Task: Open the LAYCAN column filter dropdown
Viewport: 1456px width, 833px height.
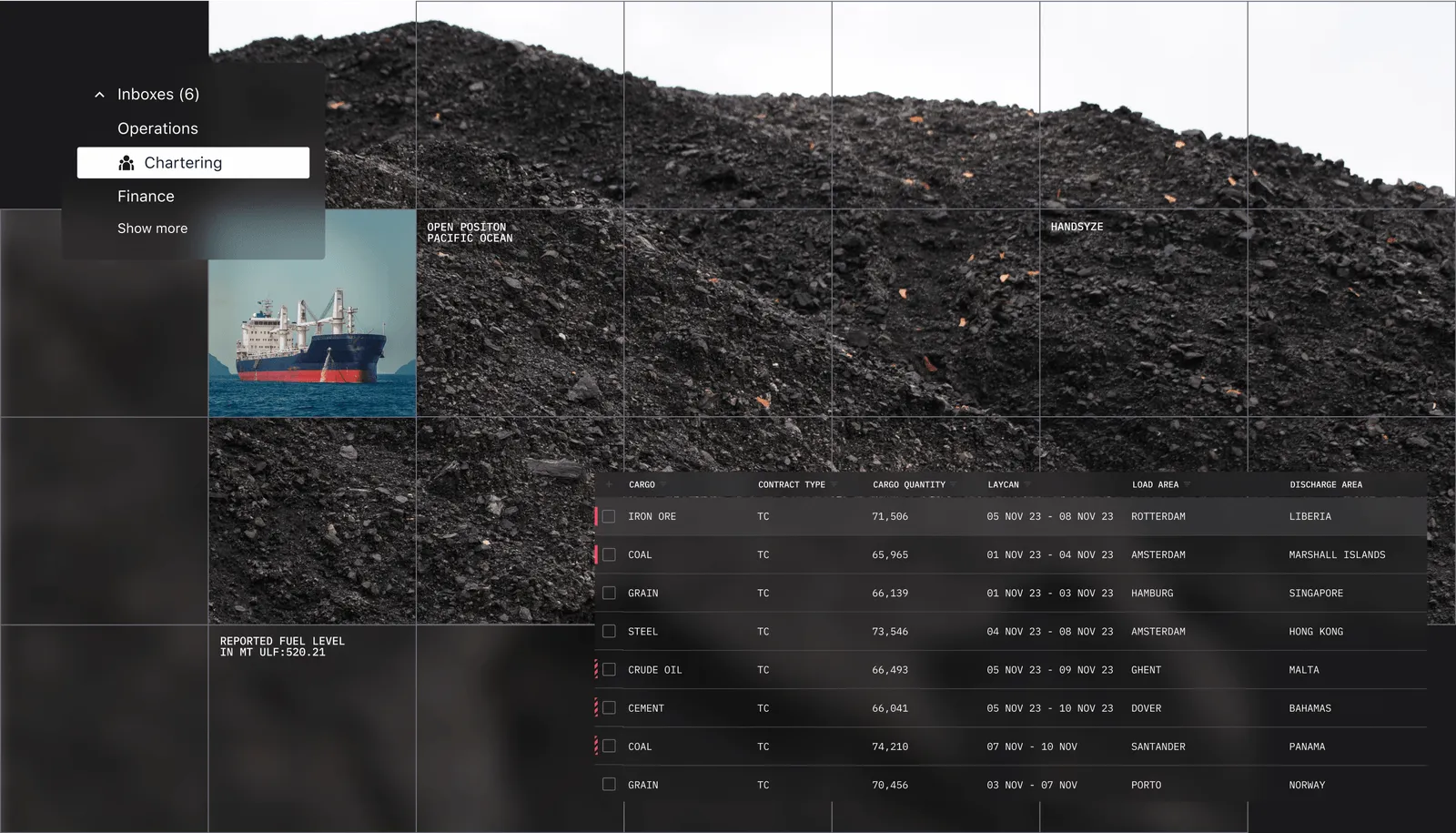Action: [1027, 484]
